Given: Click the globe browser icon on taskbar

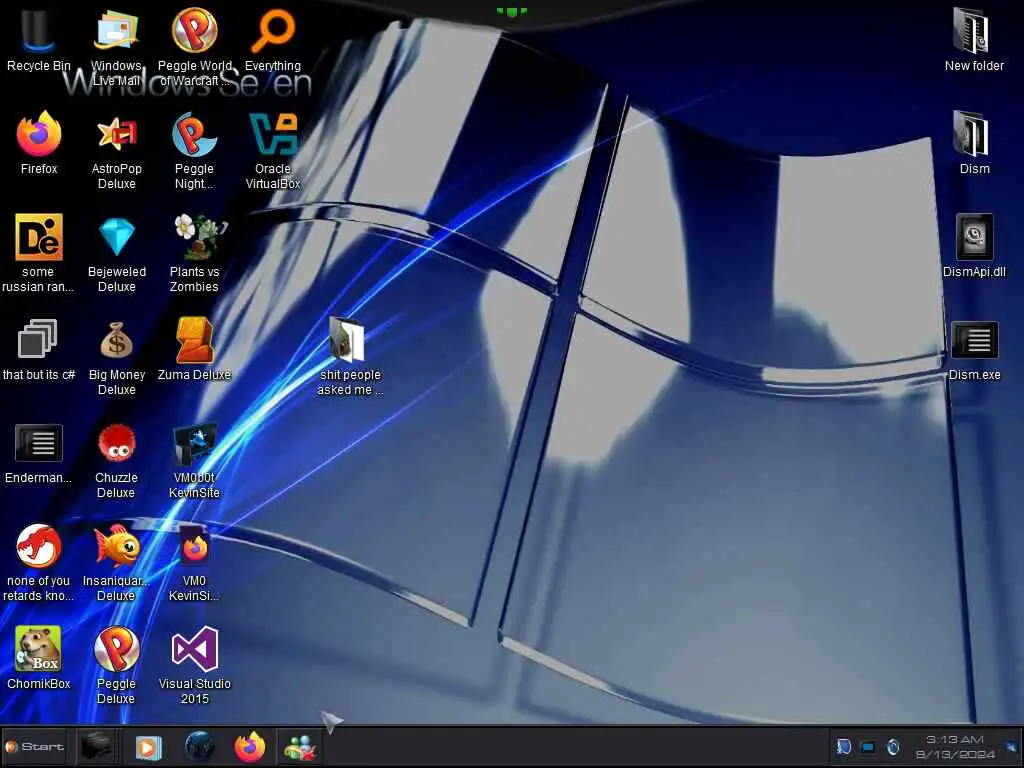Looking at the screenshot, I should point(199,746).
